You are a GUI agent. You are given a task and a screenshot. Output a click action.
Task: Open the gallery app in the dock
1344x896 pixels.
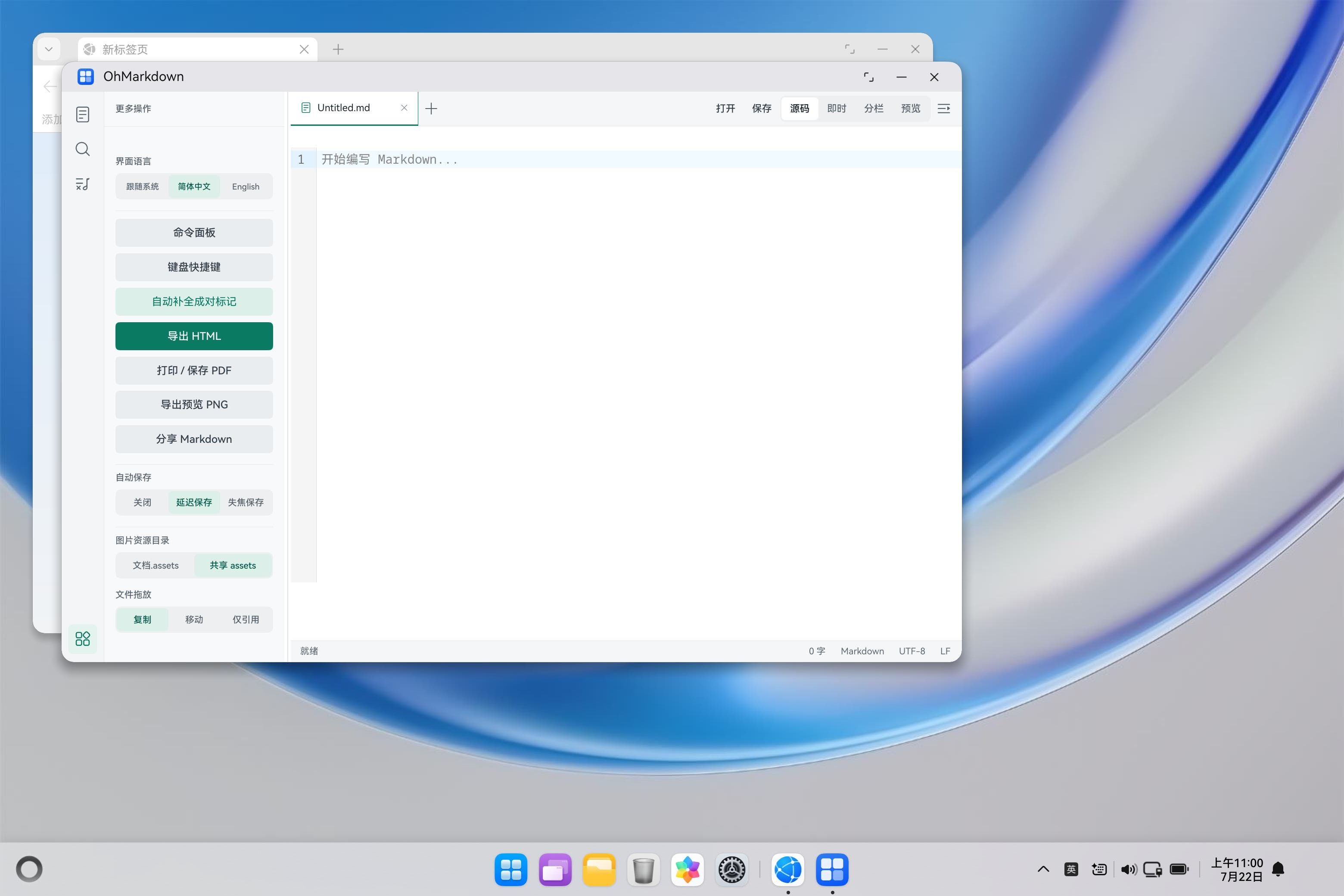tap(688, 869)
